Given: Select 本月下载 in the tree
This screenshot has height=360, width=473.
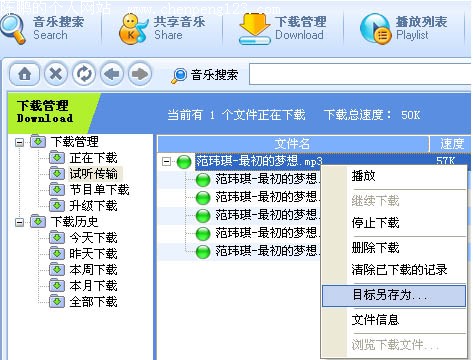Looking at the screenshot, I should (94, 286).
